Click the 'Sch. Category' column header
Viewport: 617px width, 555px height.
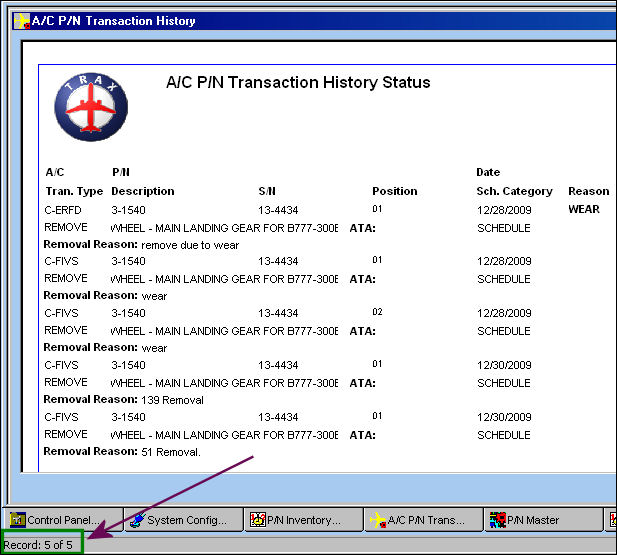[514, 191]
